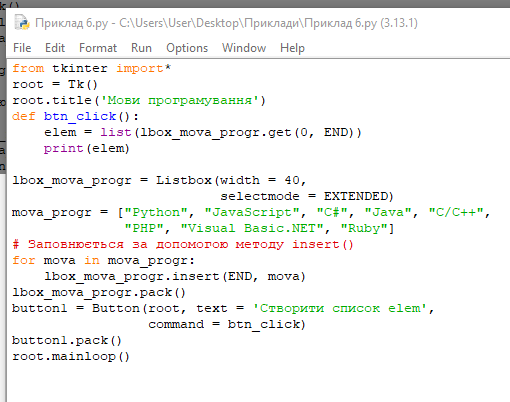Viewport: 510px width, 402px height.
Task: Click 'print' in the print(elem) line
Action: coord(63,148)
